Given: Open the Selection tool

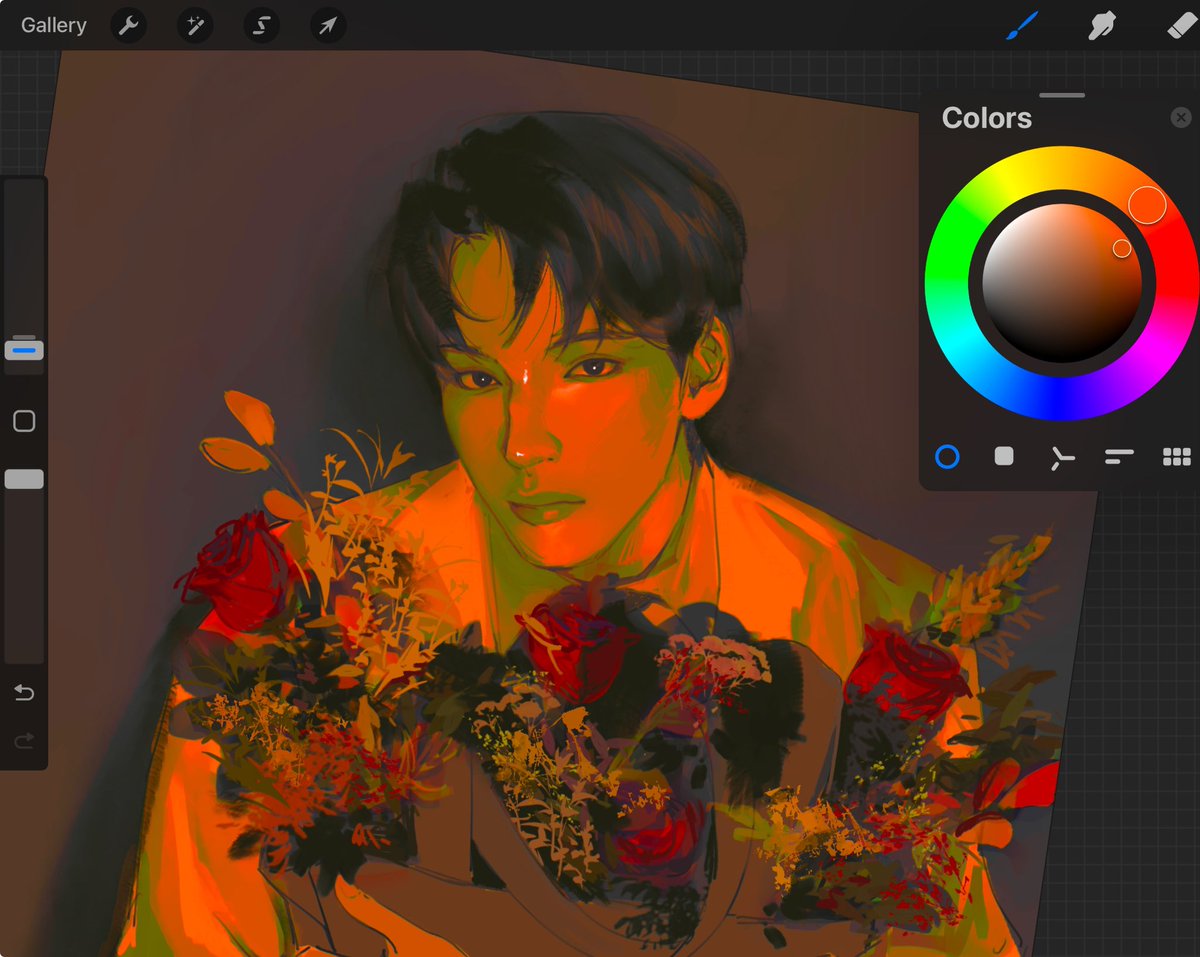Looking at the screenshot, I should (261, 25).
